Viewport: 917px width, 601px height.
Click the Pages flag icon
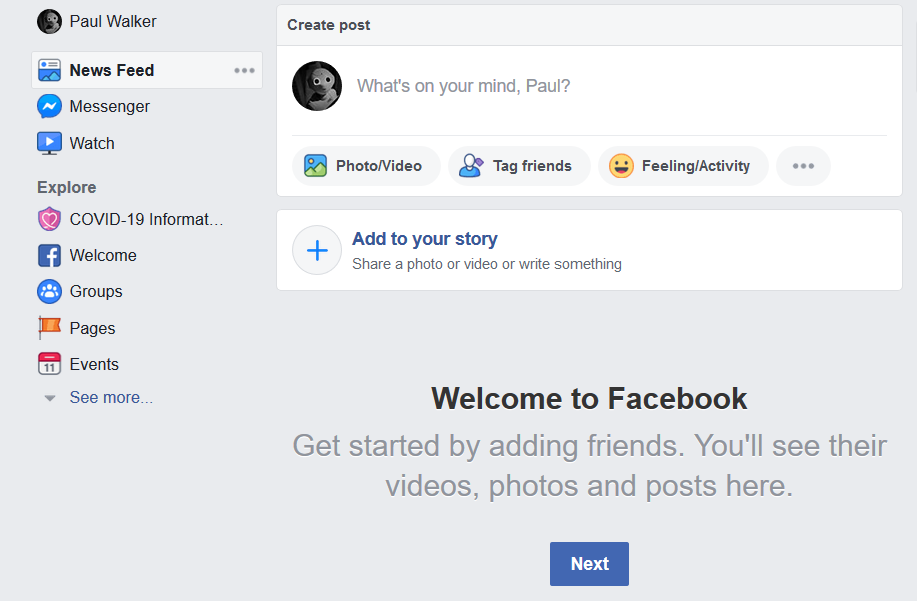[x=50, y=328]
